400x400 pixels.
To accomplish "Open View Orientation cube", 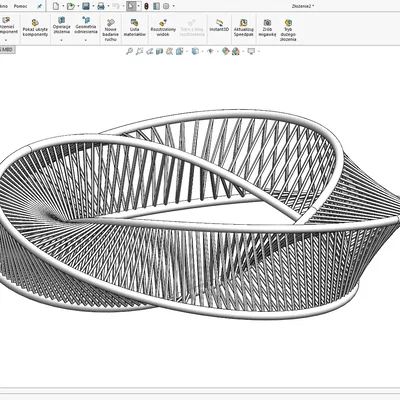I will click(180, 51).
